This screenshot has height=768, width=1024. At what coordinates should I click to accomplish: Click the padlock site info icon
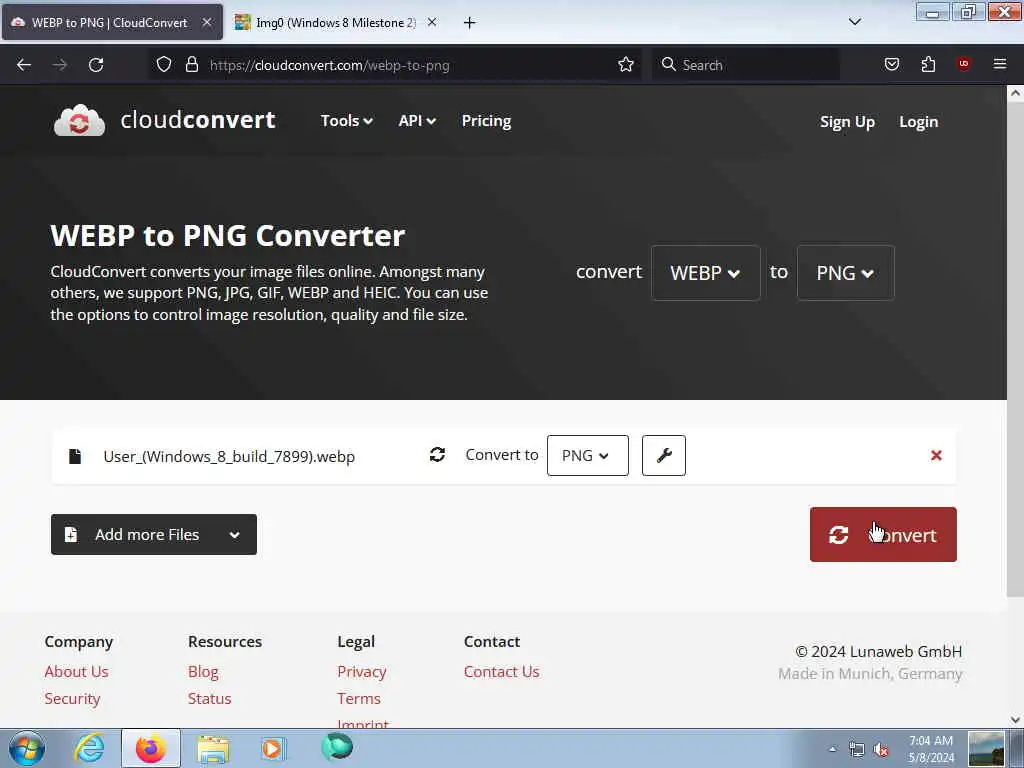tap(191, 64)
